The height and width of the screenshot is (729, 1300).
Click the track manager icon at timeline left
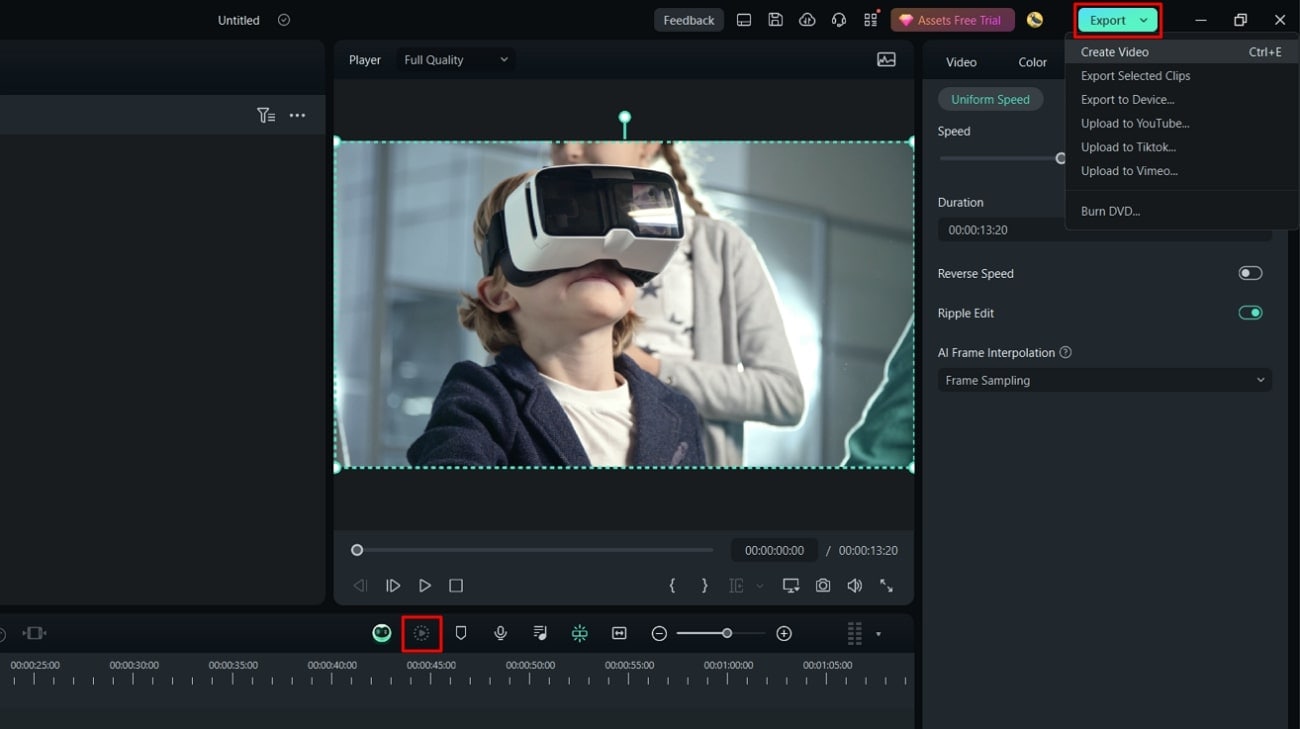(35, 633)
